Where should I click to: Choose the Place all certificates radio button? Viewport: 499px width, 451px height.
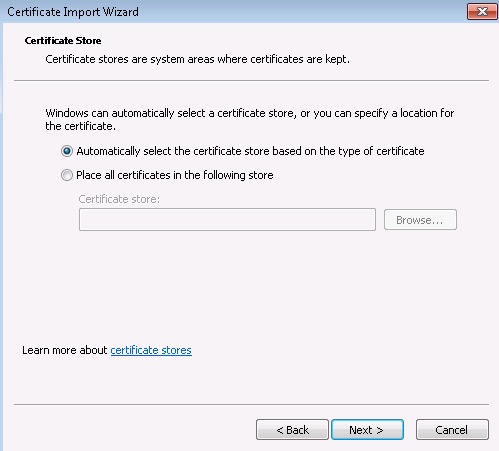tap(67, 175)
